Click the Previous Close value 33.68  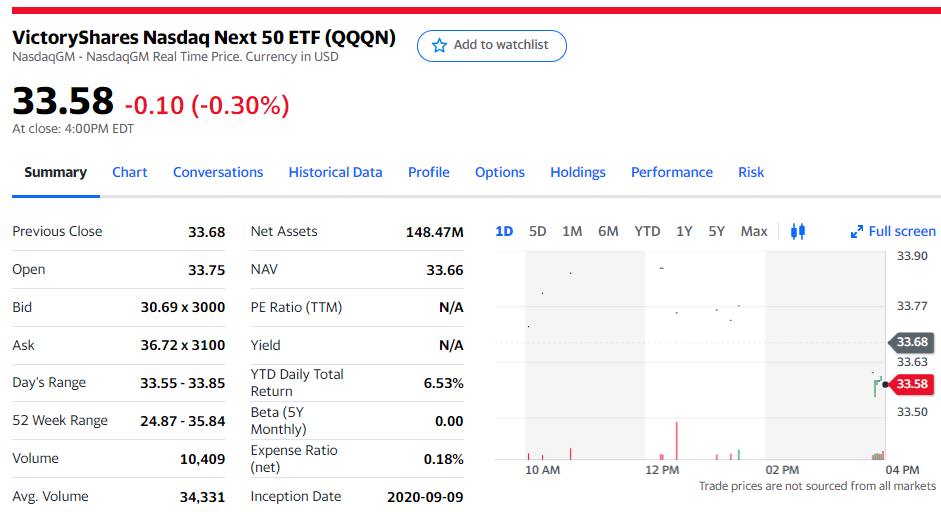point(206,232)
